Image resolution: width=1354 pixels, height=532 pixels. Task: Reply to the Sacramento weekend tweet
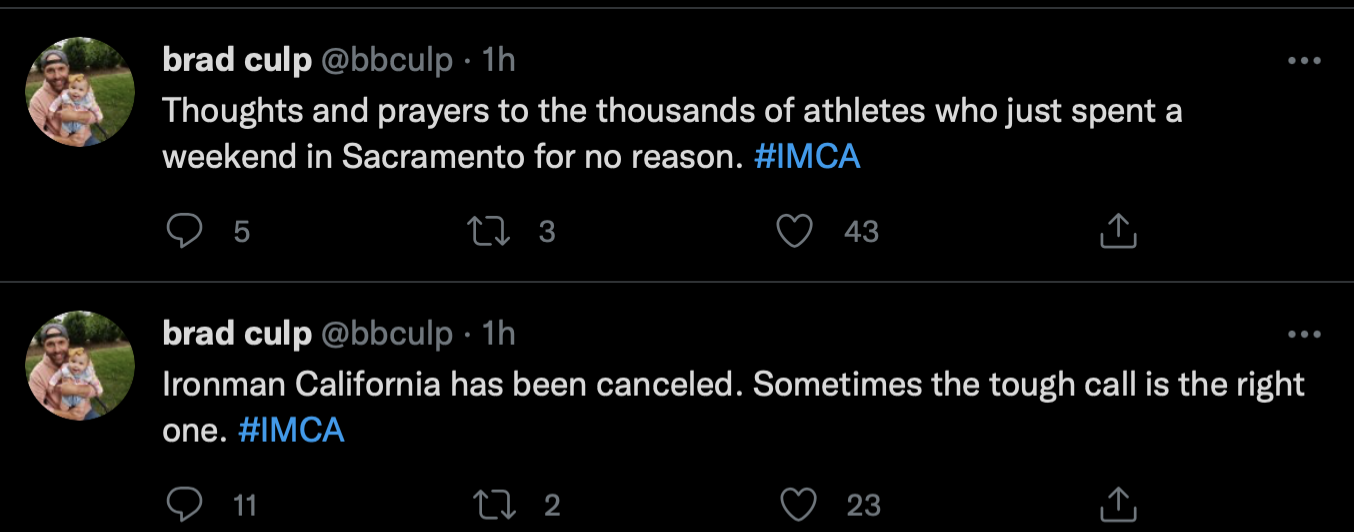183,232
